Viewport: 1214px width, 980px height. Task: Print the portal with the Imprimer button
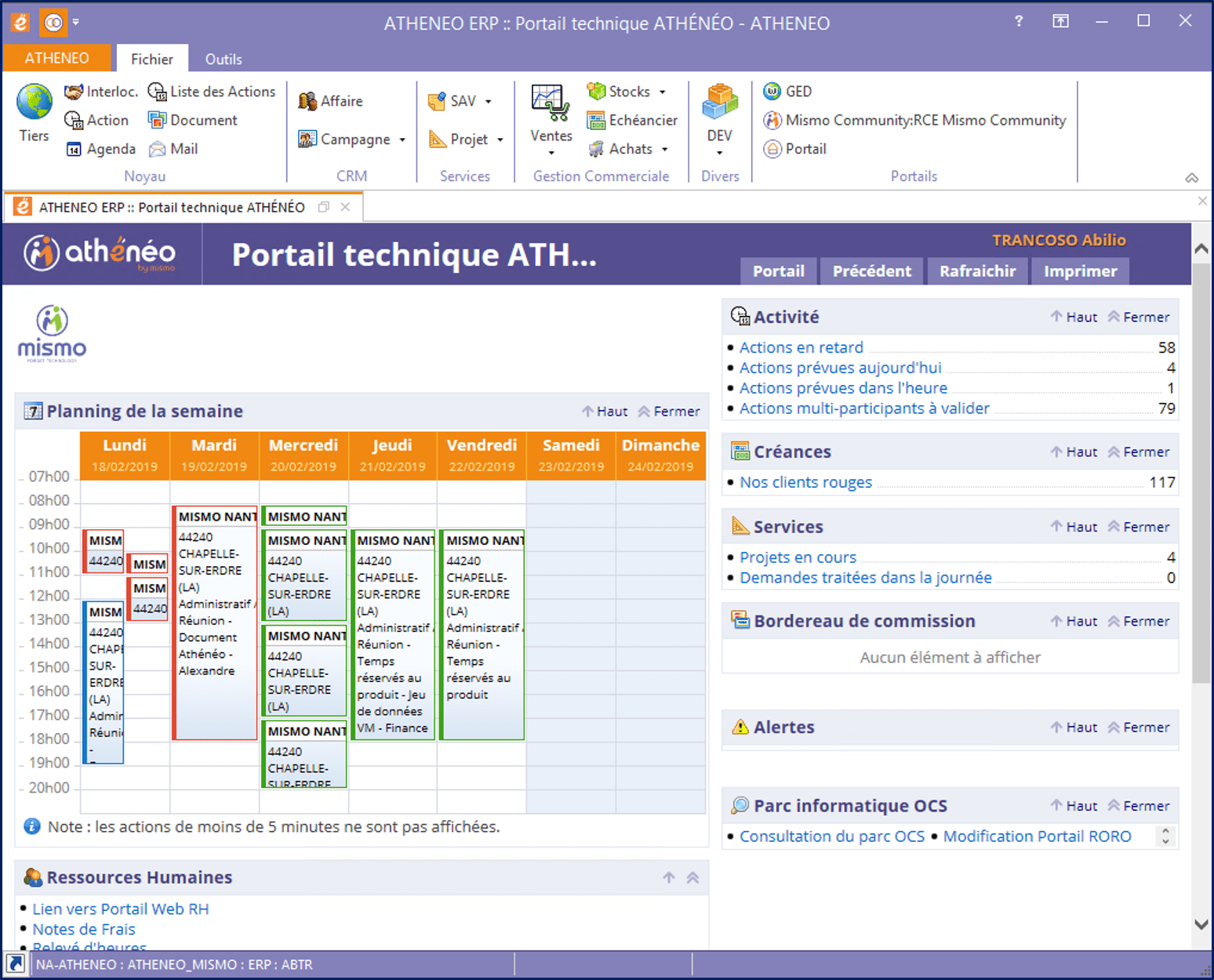[1081, 271]
